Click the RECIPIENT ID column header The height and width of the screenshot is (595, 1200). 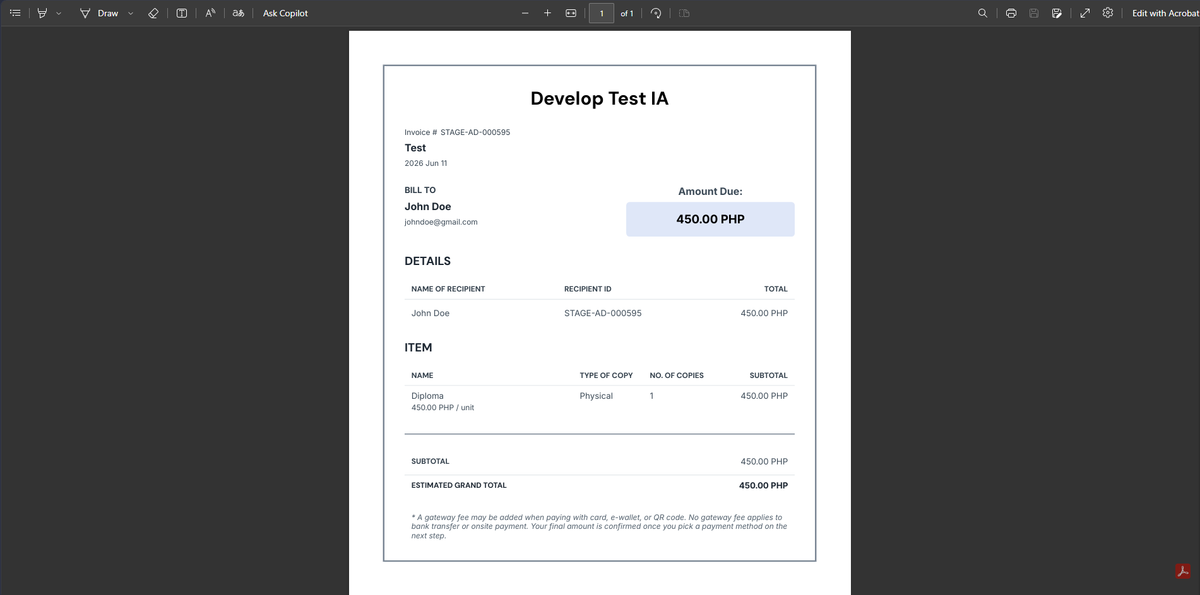(x=588, y=289)
